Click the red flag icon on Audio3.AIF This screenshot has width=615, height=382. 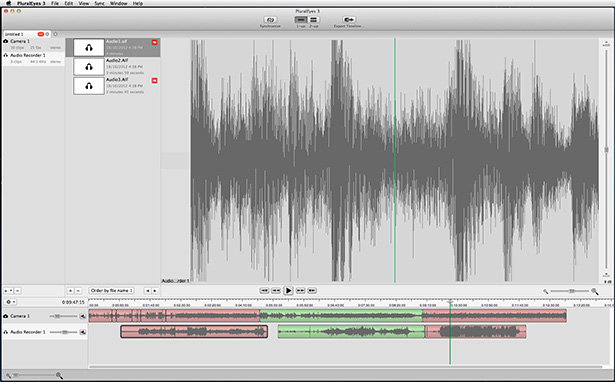tap(155, 80)
